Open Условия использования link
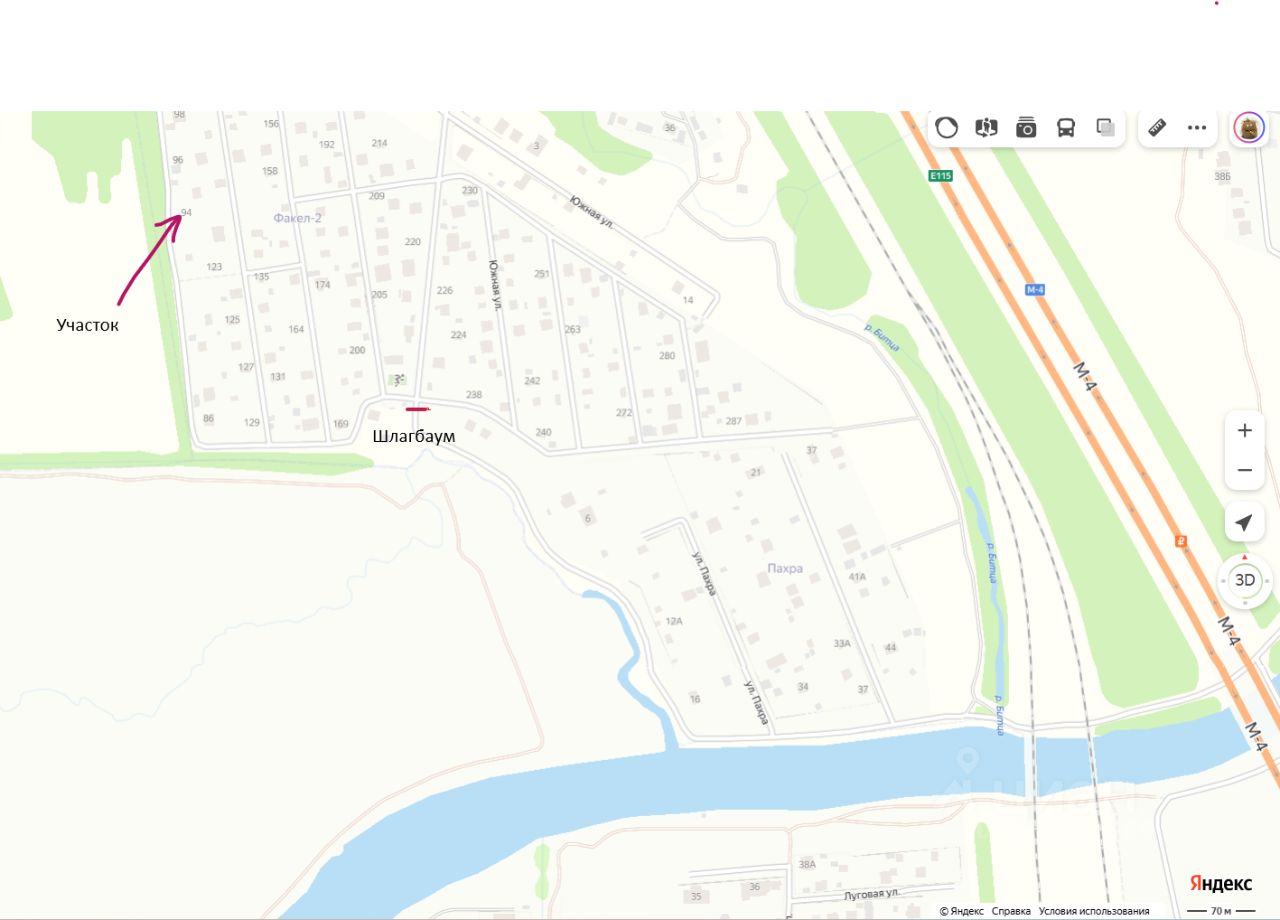This screenshot has height=920, width=1280. pos(1094,911)
